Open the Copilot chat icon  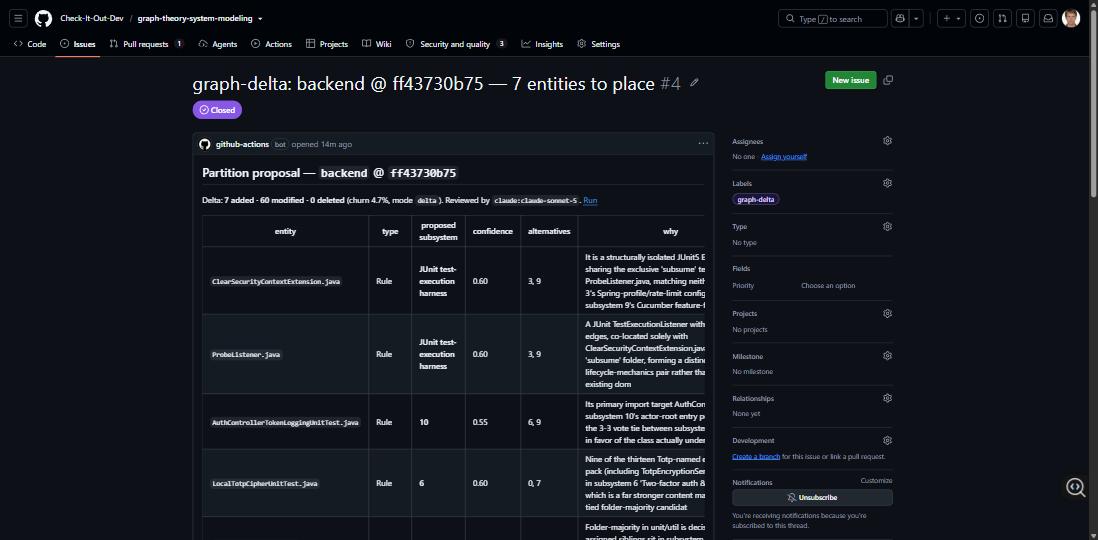(x=900, y=18)
